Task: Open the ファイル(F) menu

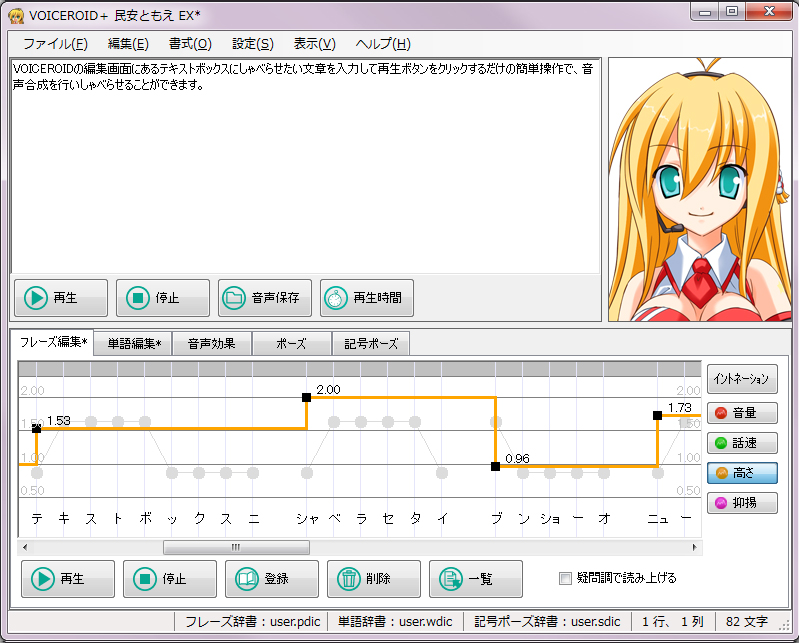Action: [55, 44]
